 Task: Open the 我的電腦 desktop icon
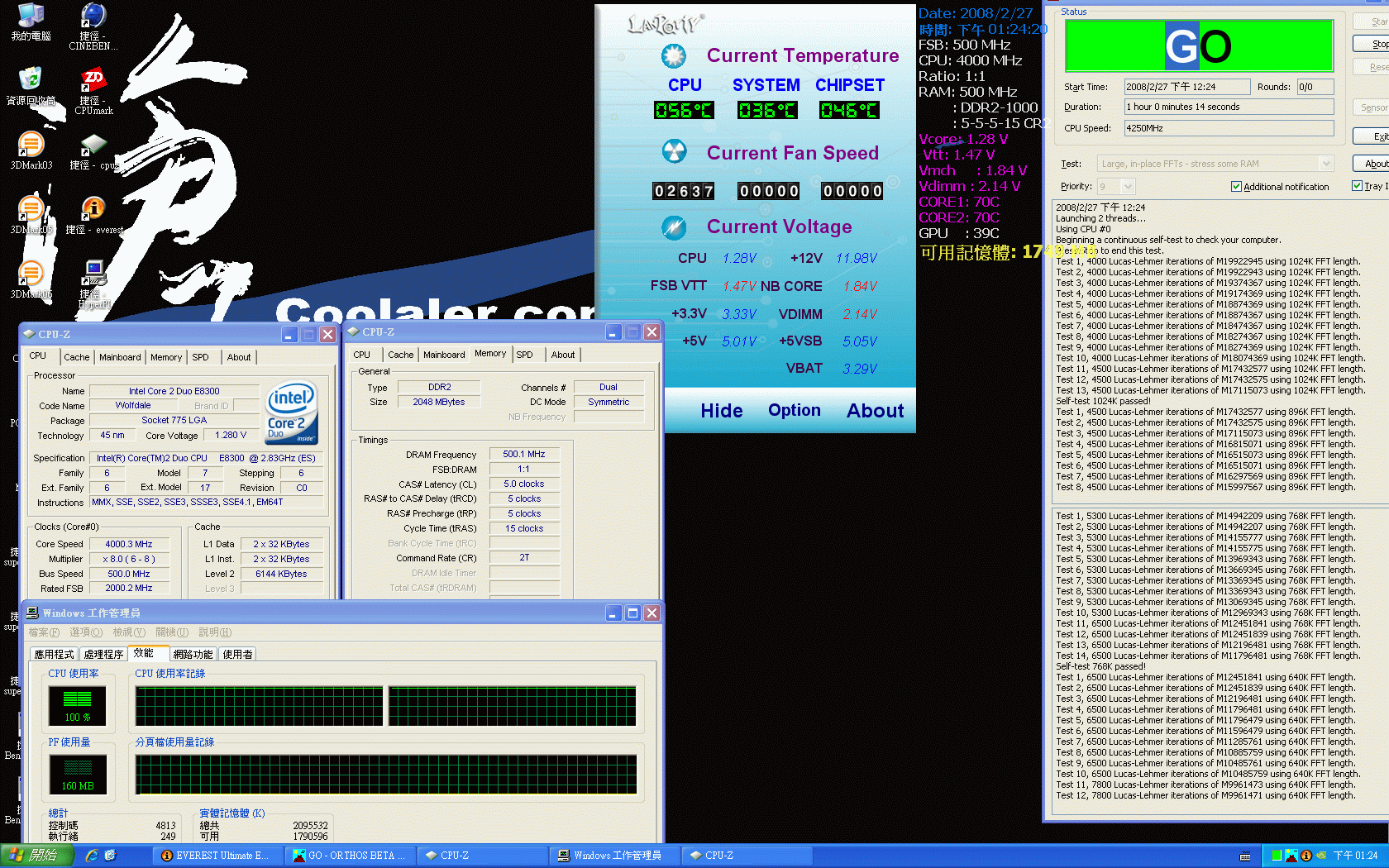pyautogui.click(x=31, y=22)
